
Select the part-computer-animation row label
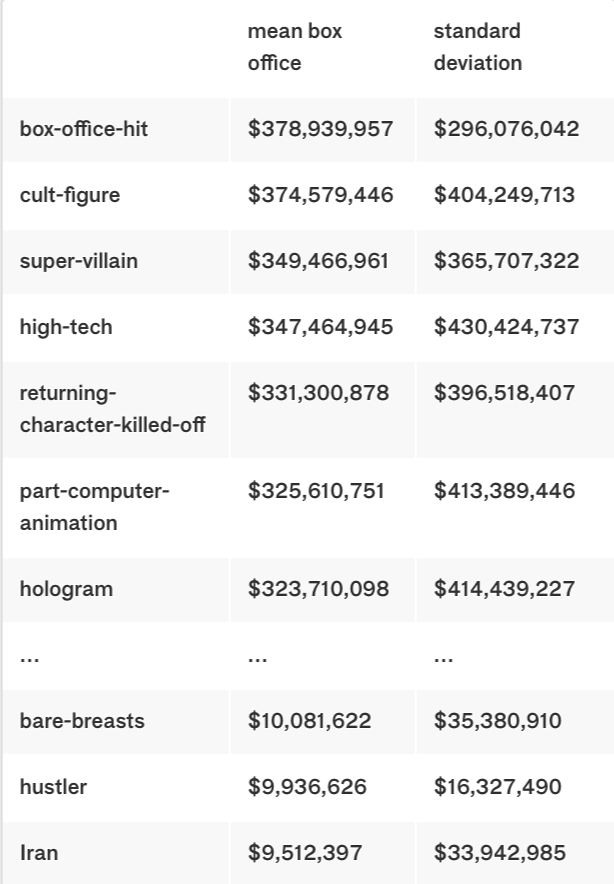[x=94, y=507]
